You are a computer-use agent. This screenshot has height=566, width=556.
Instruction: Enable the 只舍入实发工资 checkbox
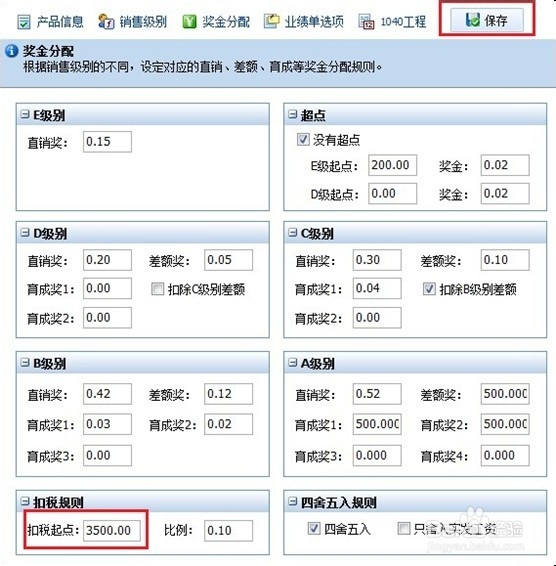pyautogui.click(x=404, y=529)
